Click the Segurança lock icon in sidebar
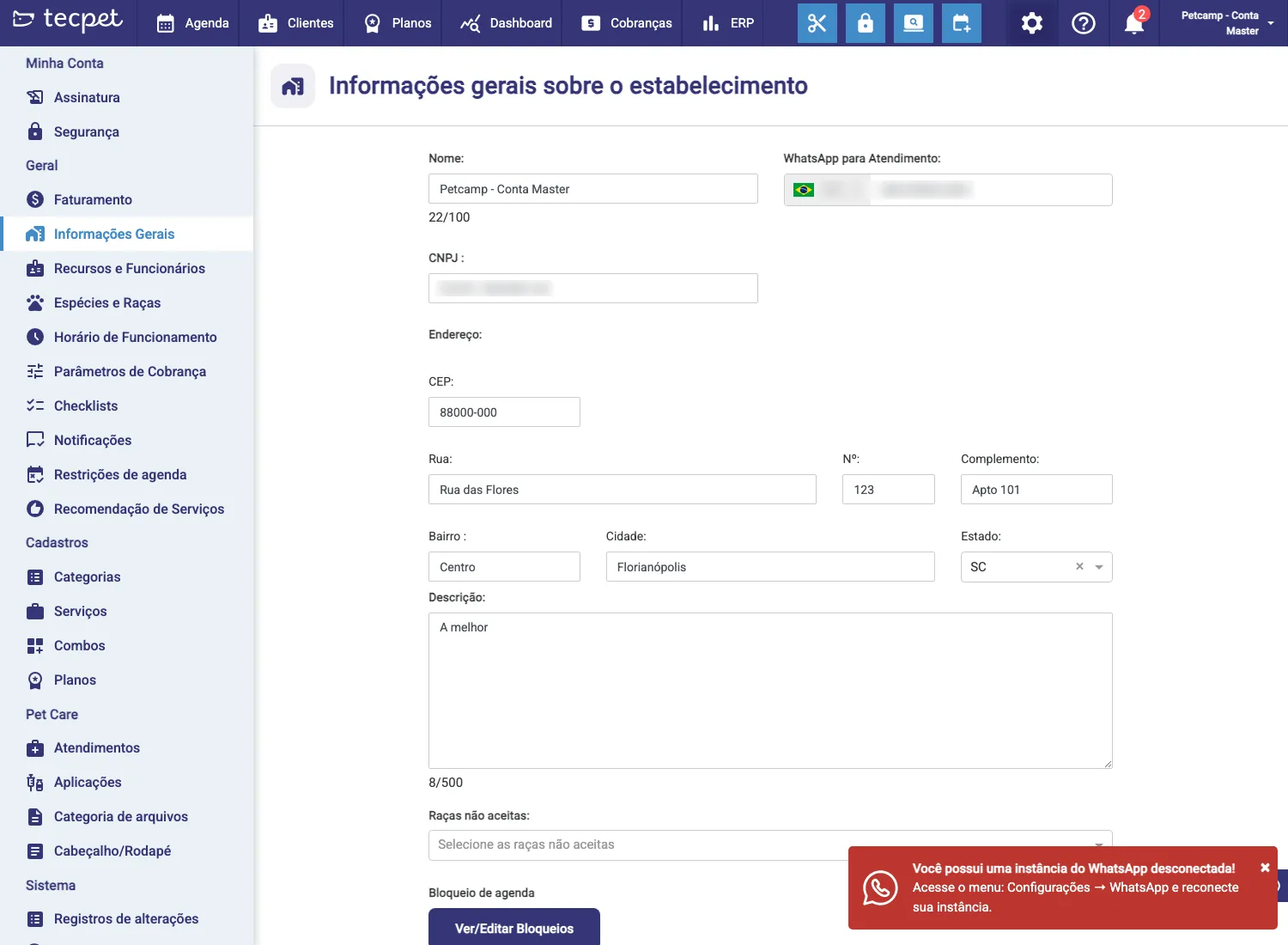Image resolution: width=1288 pixels, height=945 pixels. (x=35, y=131)
